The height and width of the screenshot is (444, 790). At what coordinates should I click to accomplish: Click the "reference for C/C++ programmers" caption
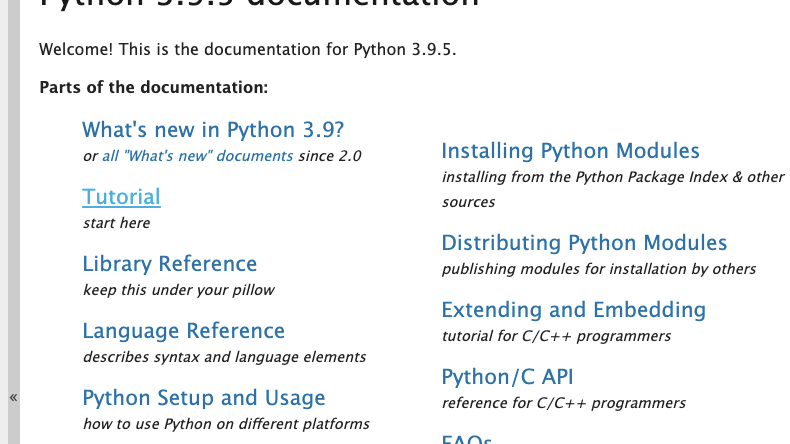[563, 403]
